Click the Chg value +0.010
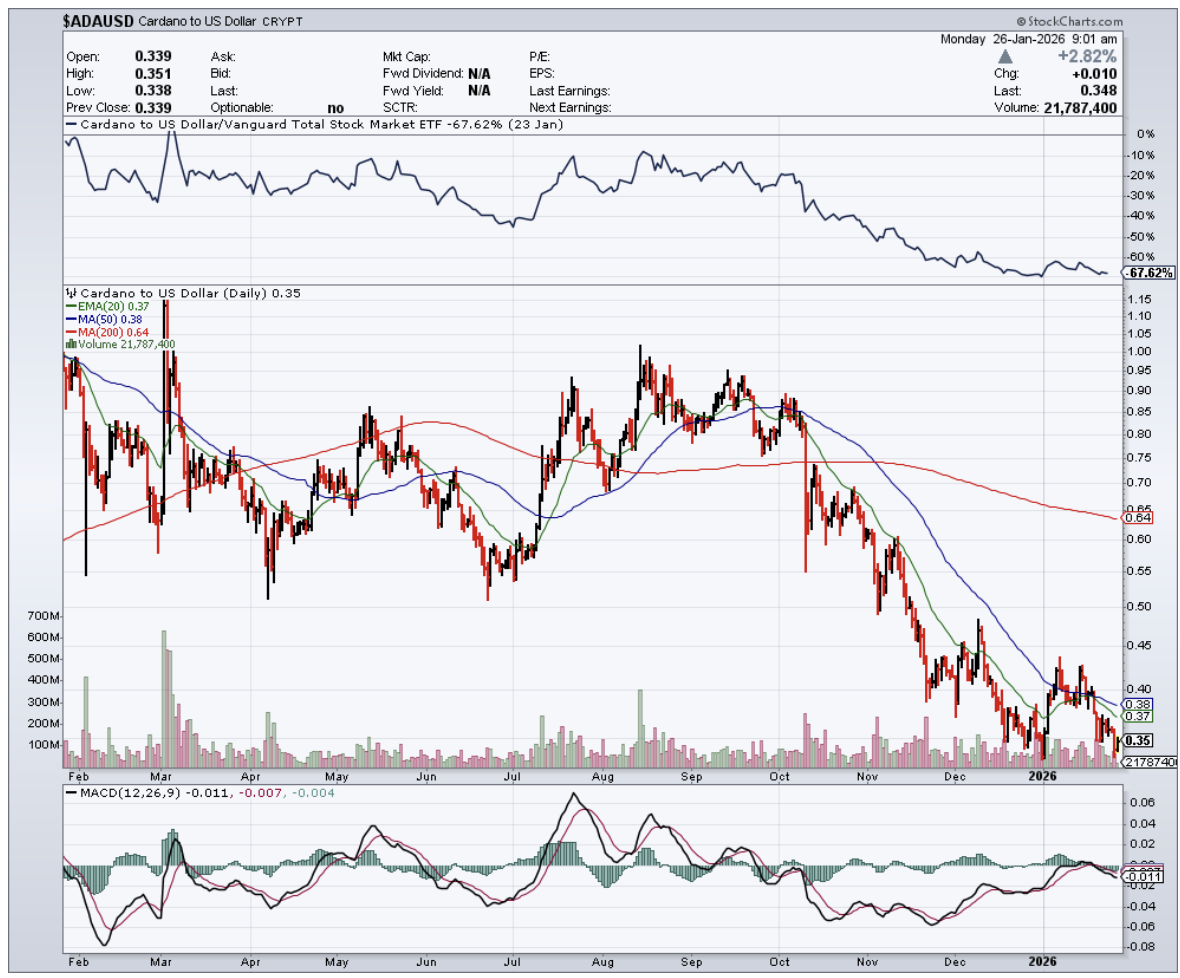This screenshot has width=1180, height=978. [x=1095, y=74]
